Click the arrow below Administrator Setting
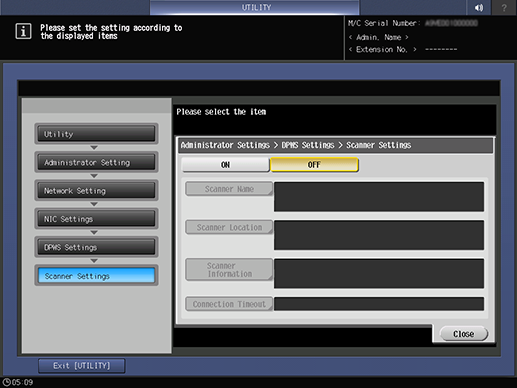This screenshot has height=388, width=517. (x=94, y=176)
